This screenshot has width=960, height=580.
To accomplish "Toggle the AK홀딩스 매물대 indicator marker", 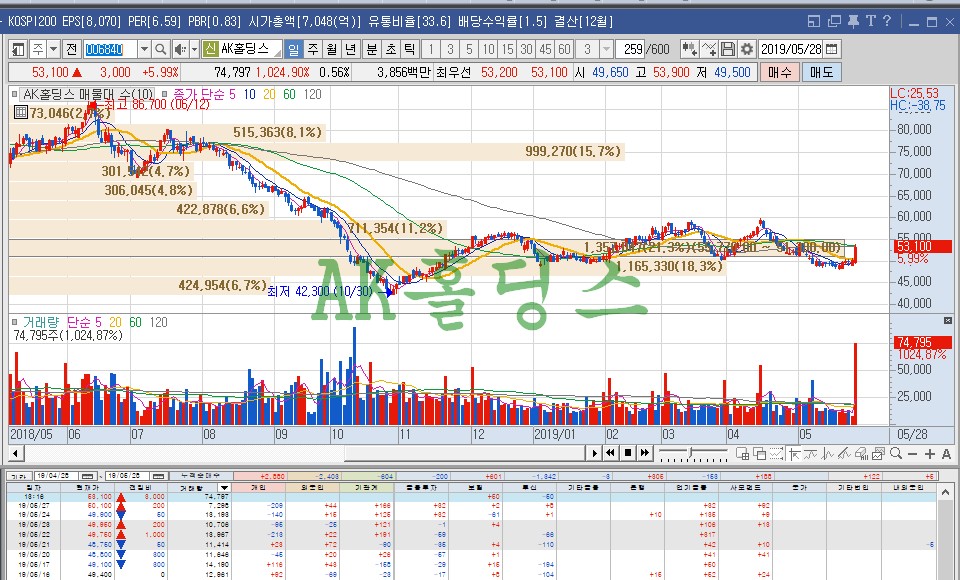I will click(14, 94).
